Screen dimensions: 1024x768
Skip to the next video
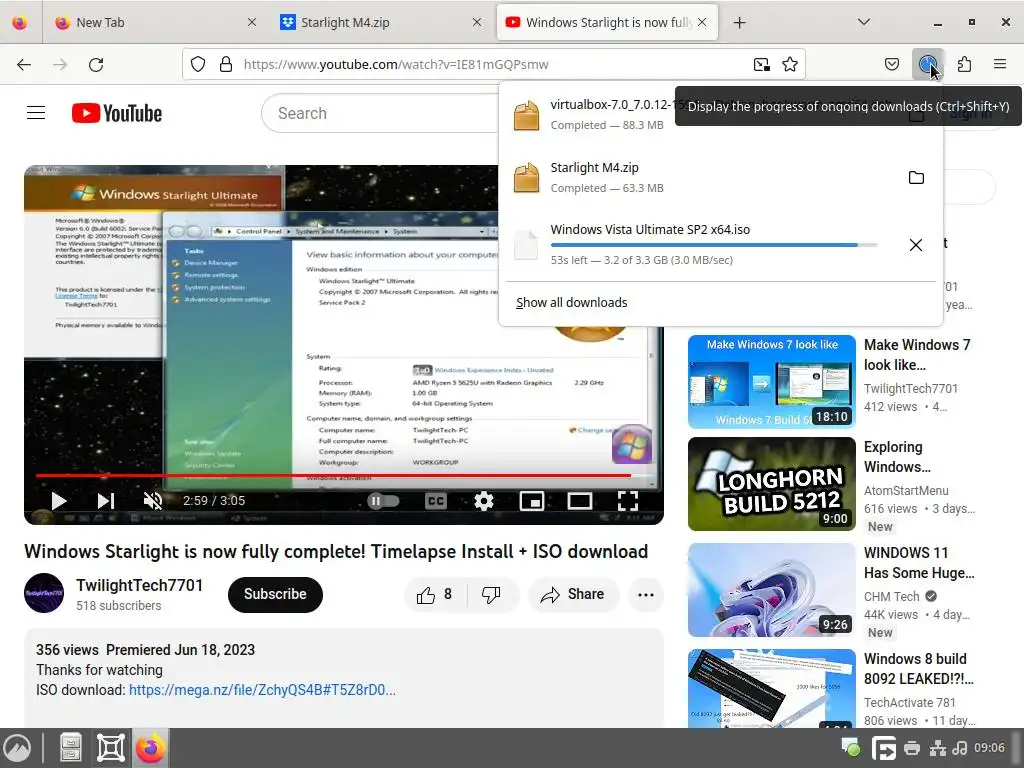coord(106,501)
